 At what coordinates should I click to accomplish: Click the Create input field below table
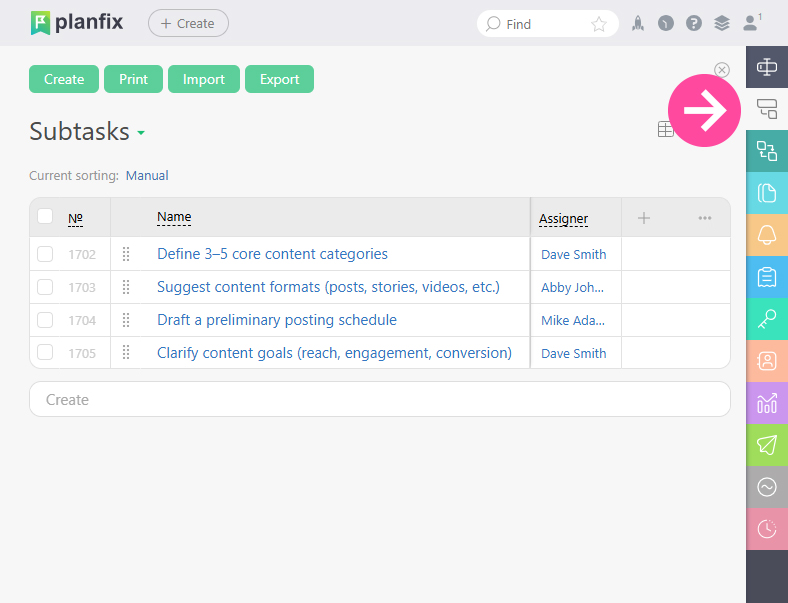(380, 399)
